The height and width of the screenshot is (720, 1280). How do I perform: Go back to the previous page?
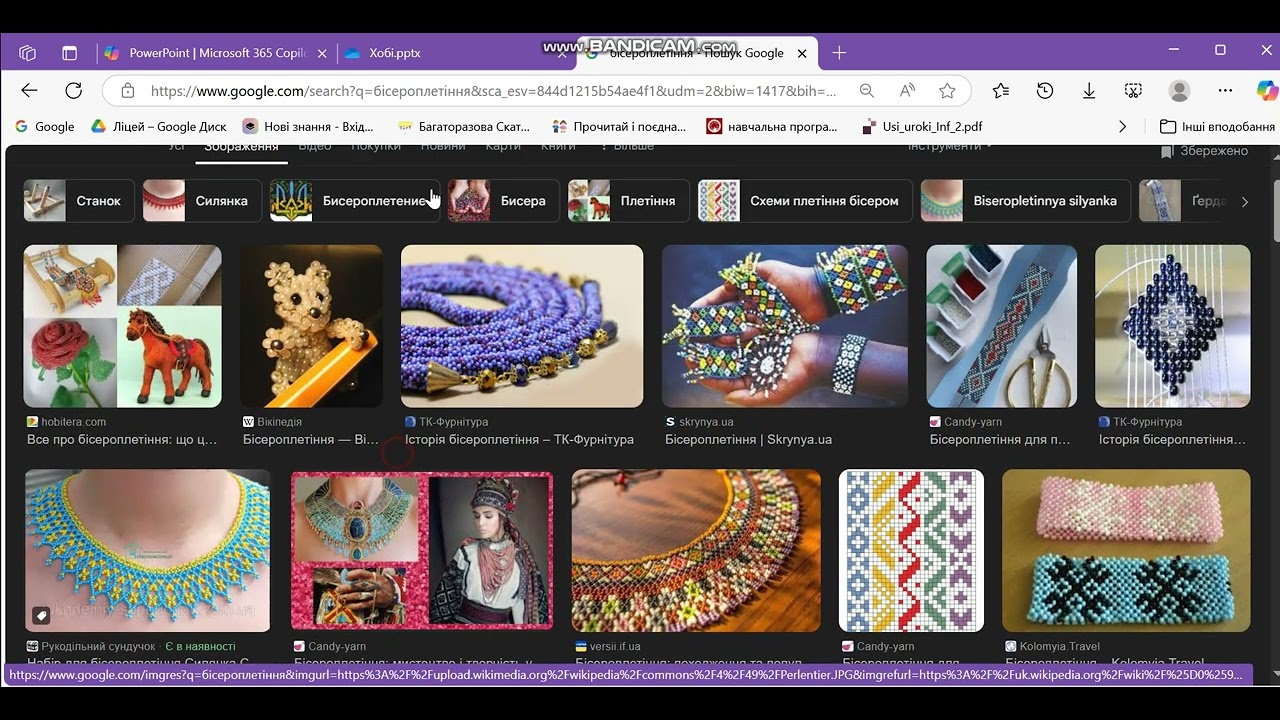[29, 91]
